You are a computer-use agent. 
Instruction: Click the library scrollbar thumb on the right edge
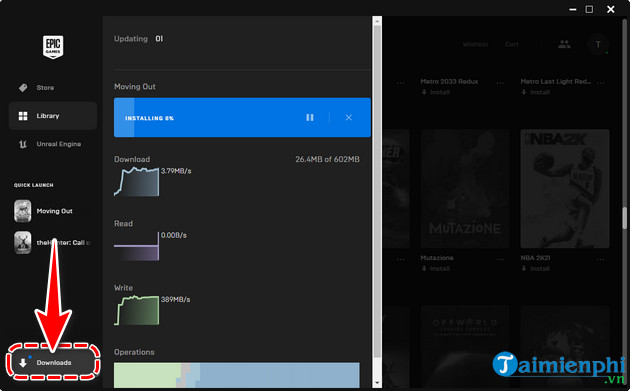(625, 218)
